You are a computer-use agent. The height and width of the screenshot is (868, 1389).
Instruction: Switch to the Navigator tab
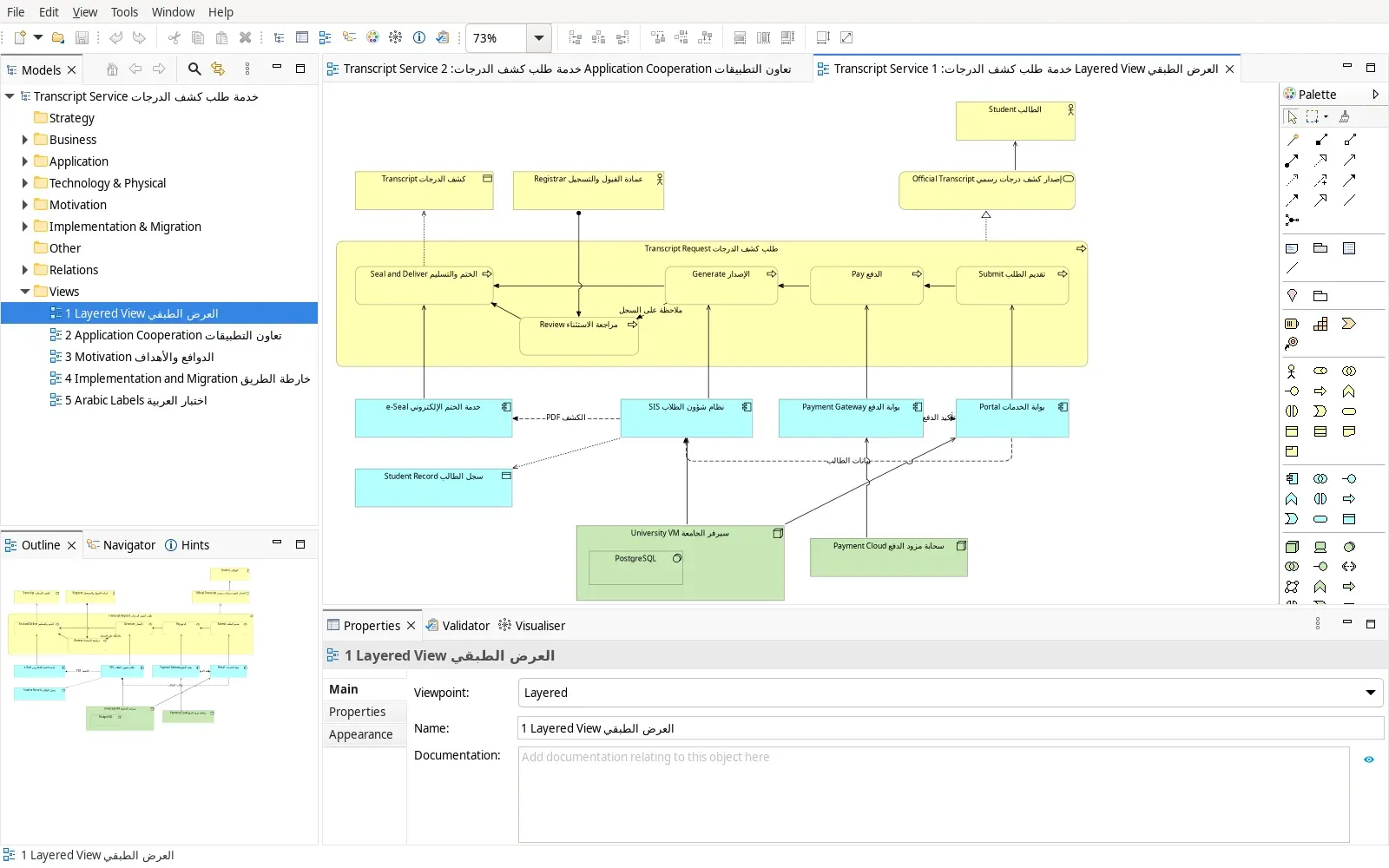[x=122, y=545]
